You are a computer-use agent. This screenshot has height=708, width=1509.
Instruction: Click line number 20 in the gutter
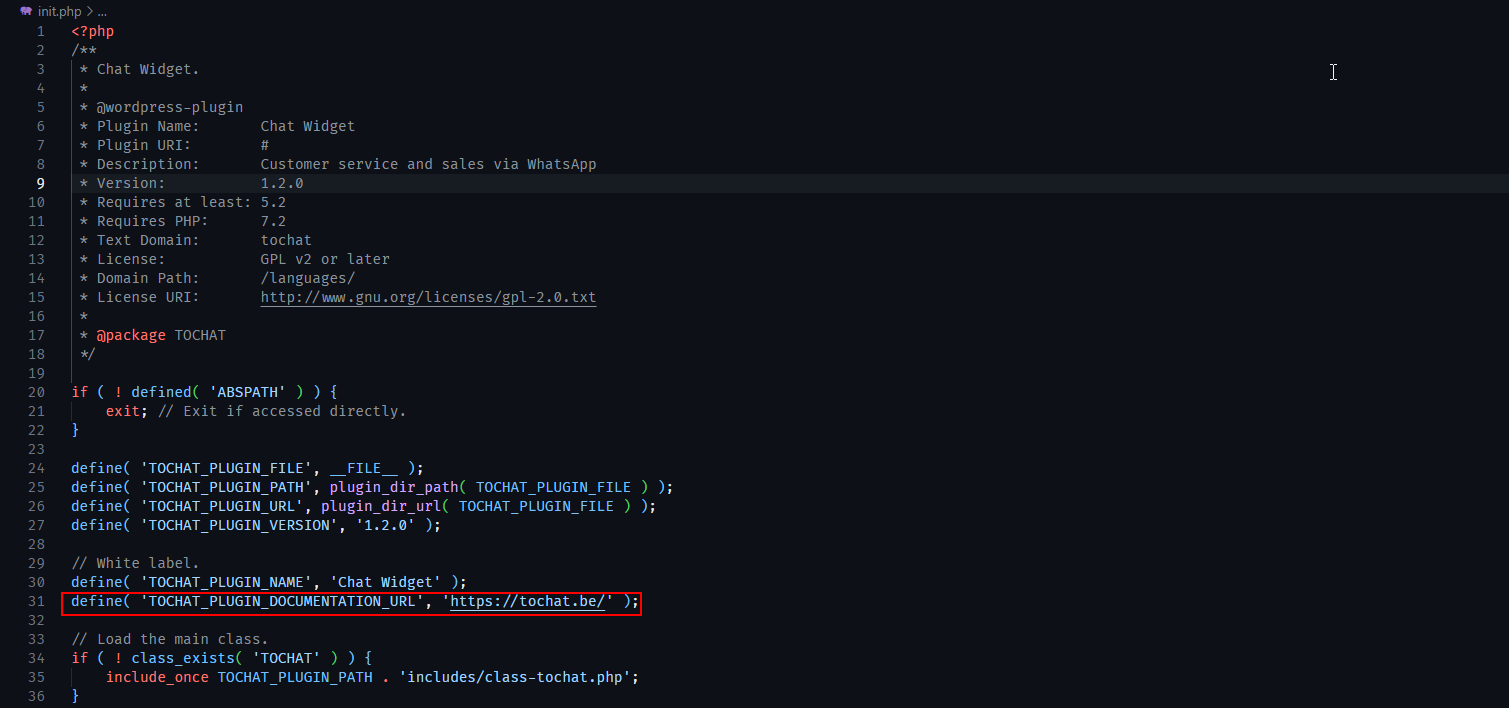tap(37, 392)
